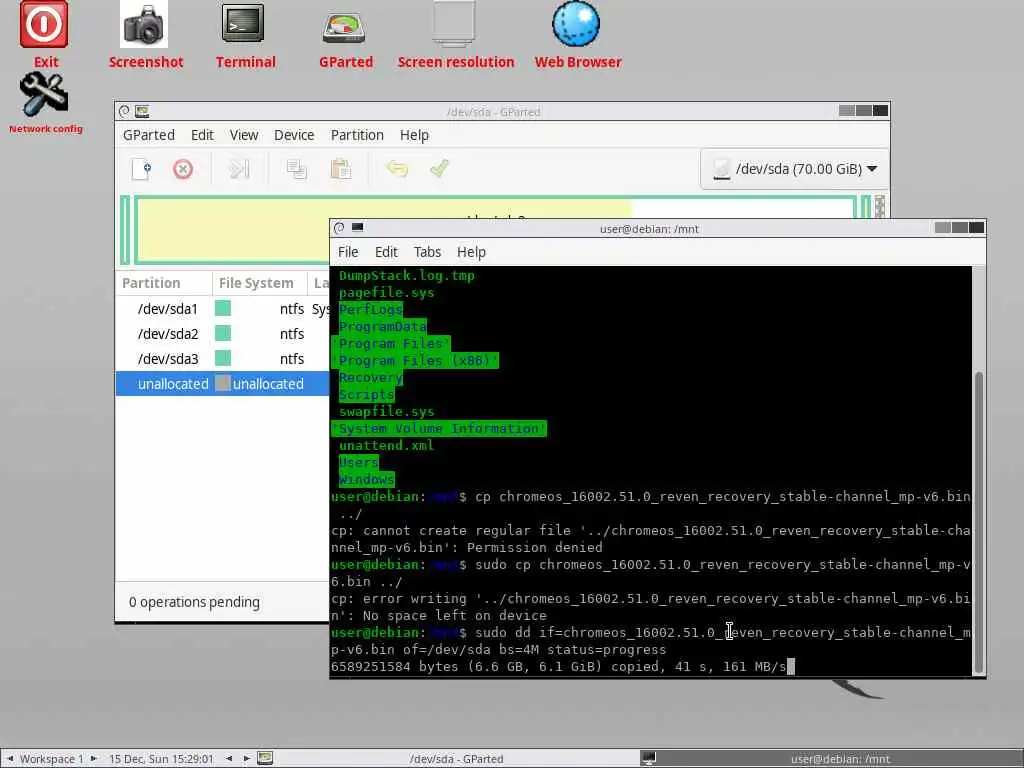
Task: Click 'Users' directory in terminal listing
Action: 359,462
